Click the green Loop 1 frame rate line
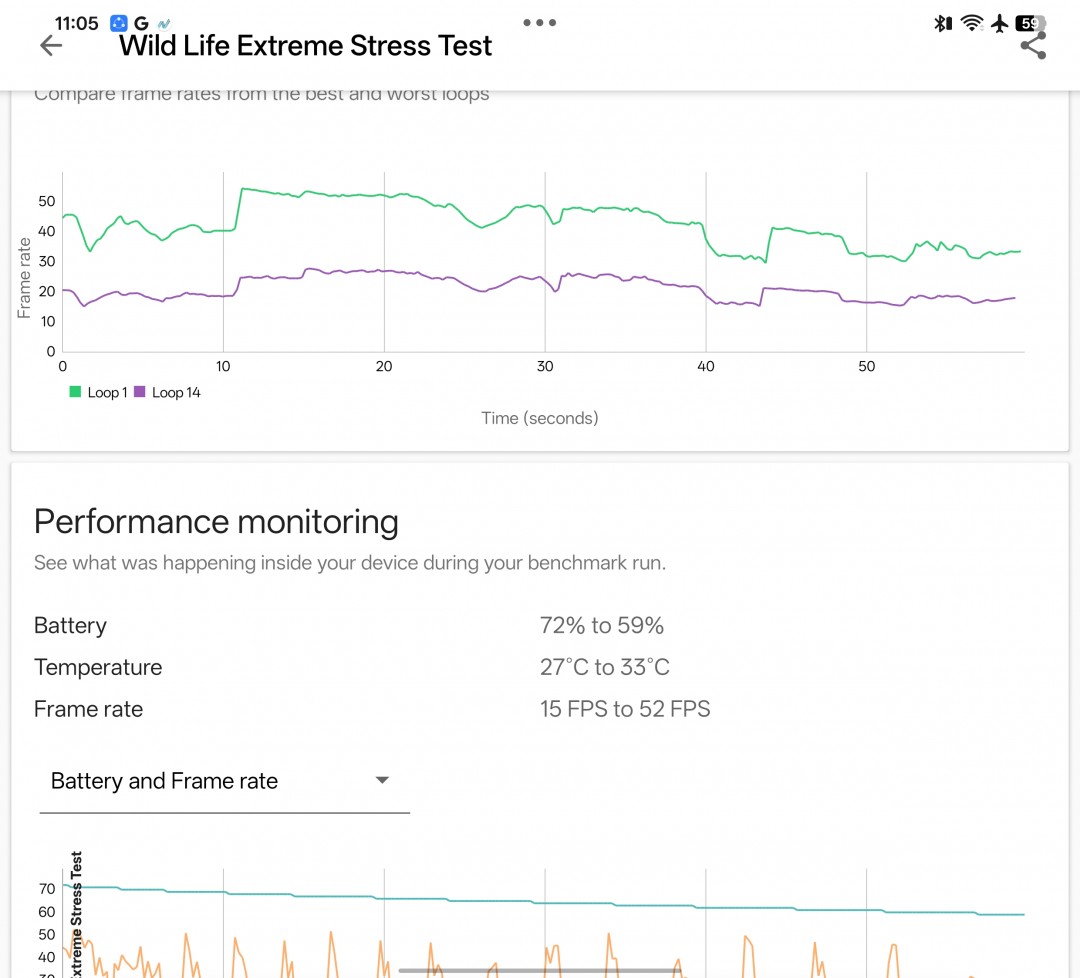This screenshot has width=1080, height=978. pyautogui.click(x=300, y=194)
